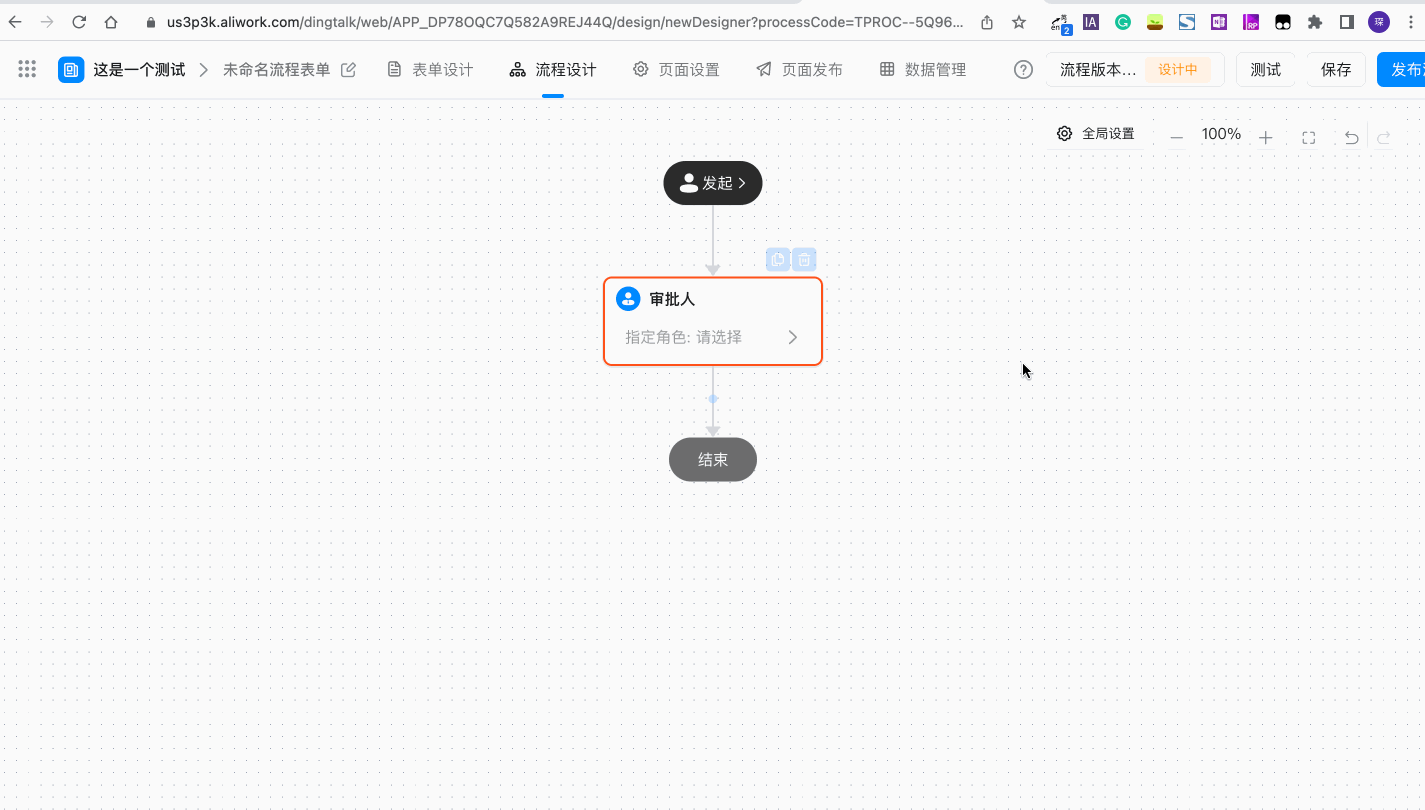
Task: Open the 流程版本 version dropdown
Action: point(1135,70)
